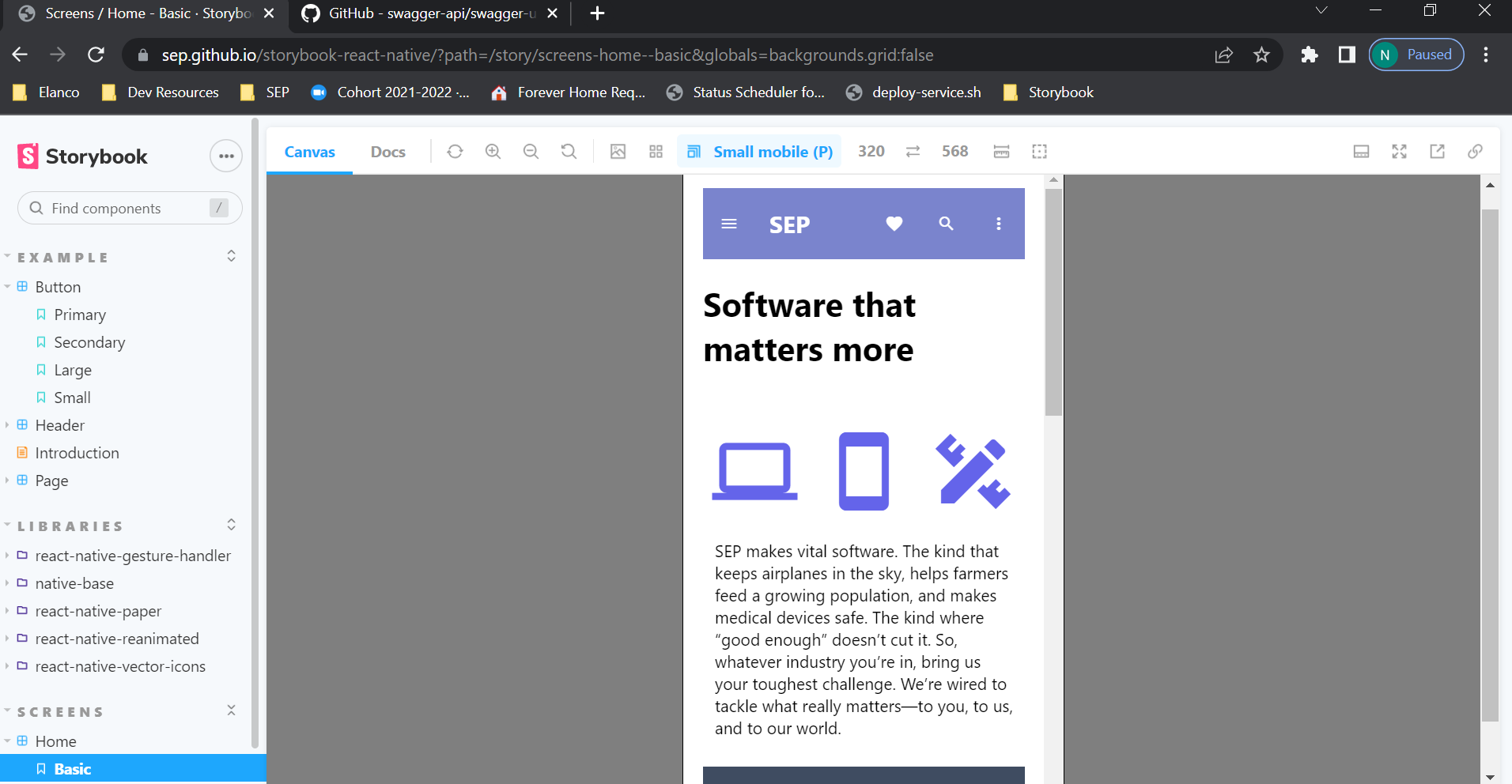Screen dimensions: 1512x784
Task: Open the background change tool
Action: [618, 152]
